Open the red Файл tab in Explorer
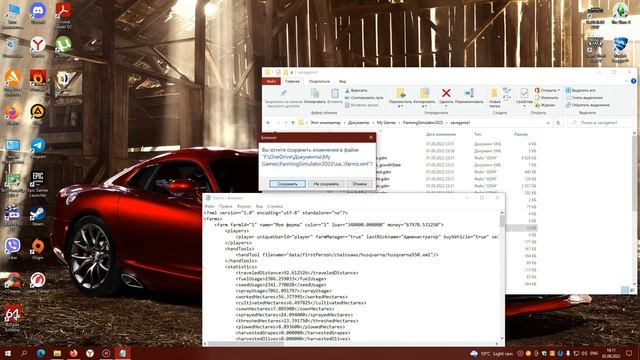640x360 pixels. point(271,81)
